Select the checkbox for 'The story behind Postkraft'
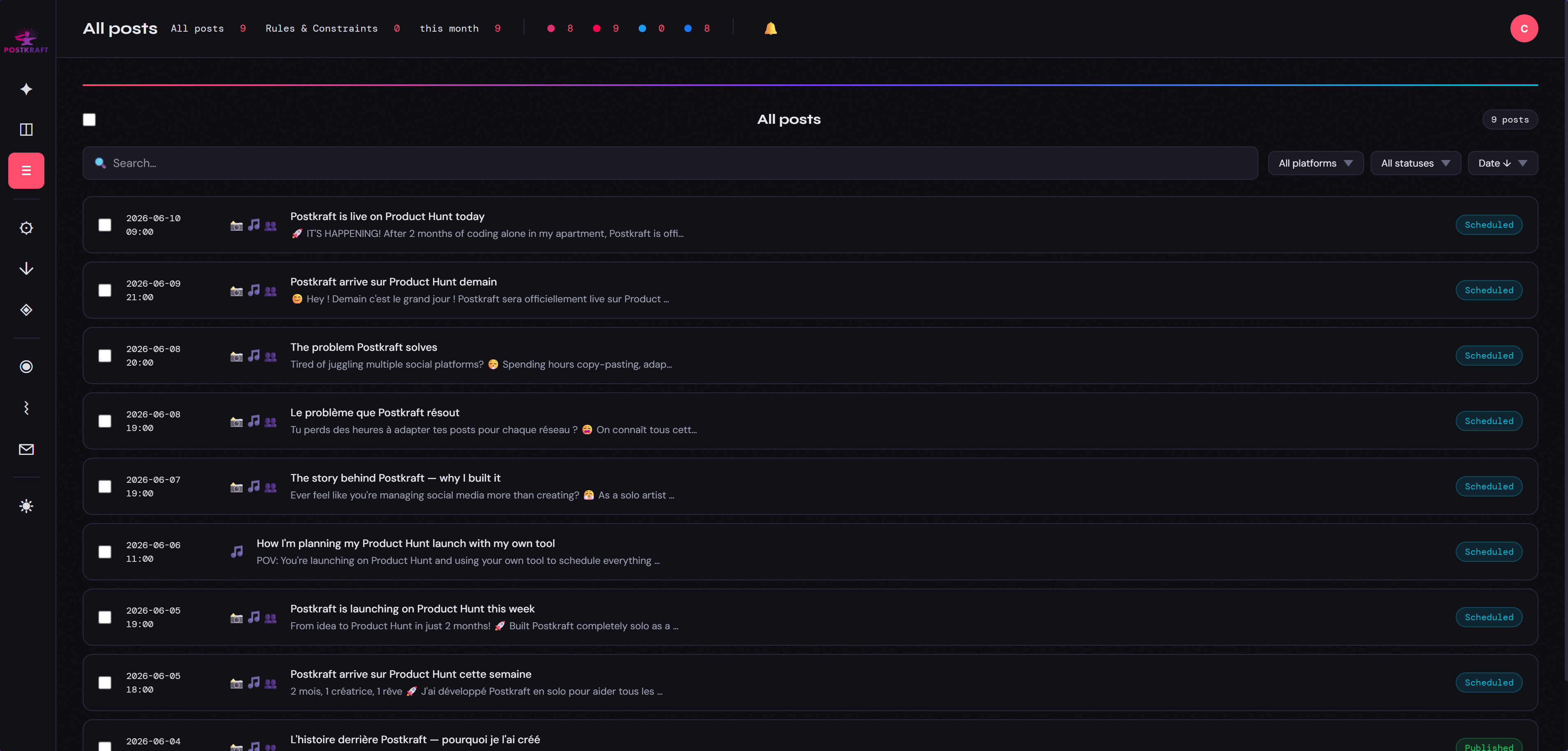Viewport: 1568px width, 751px height. click(105, 486)
